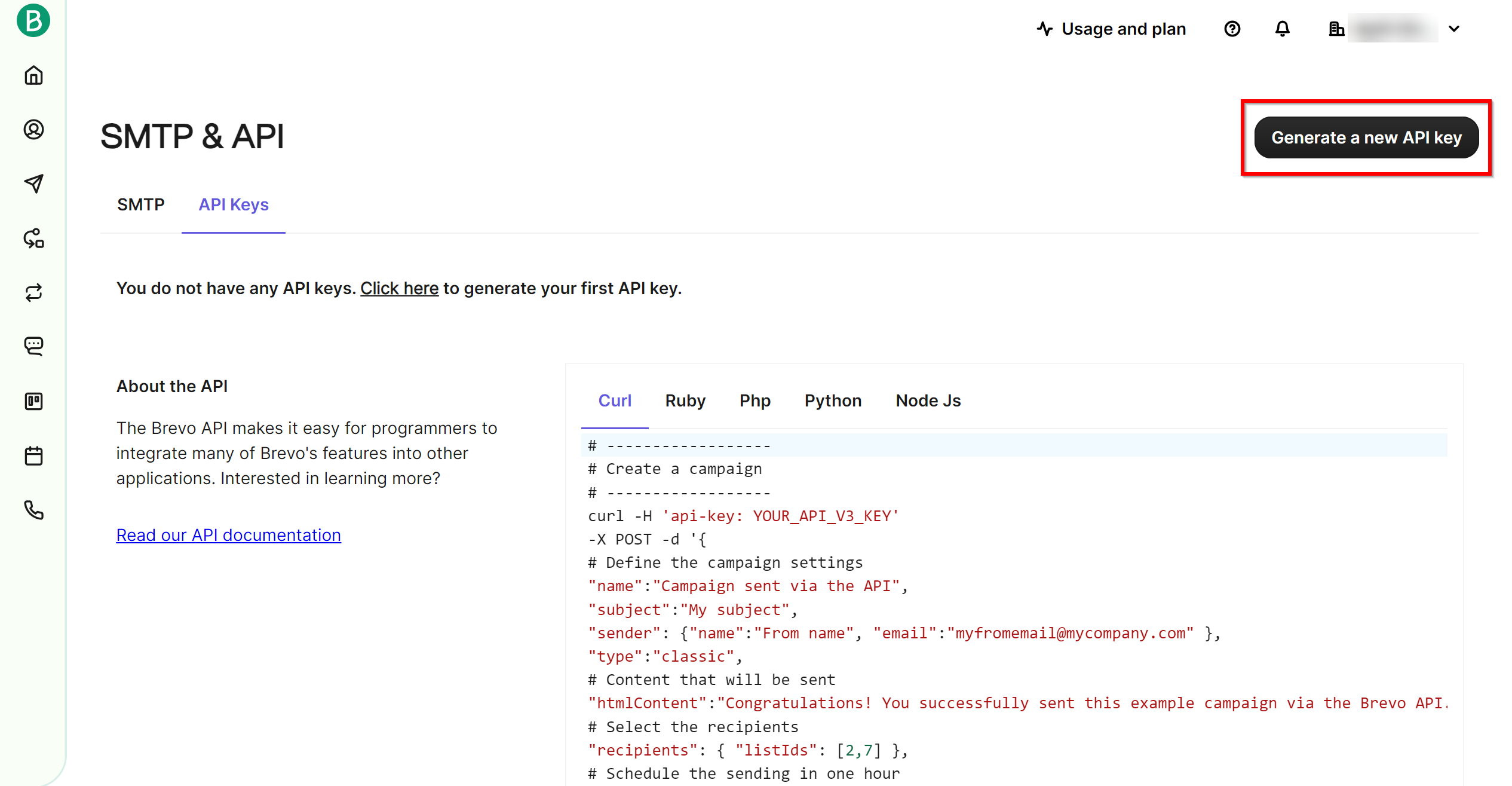1512x786 pixels.
Task: Switch to the Ruby code tab
Action: (x=685, y=400)
